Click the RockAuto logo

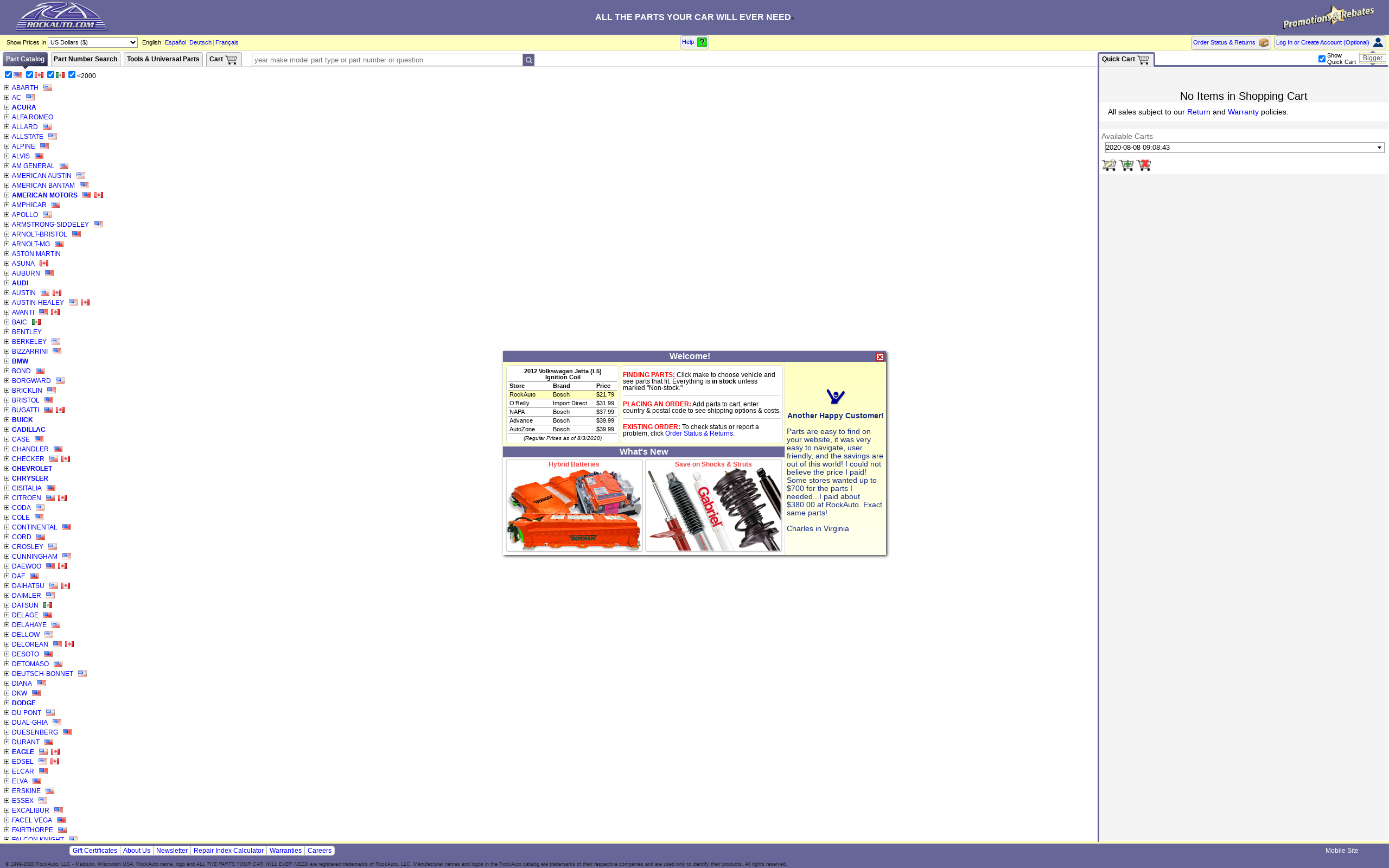[61, 16]
